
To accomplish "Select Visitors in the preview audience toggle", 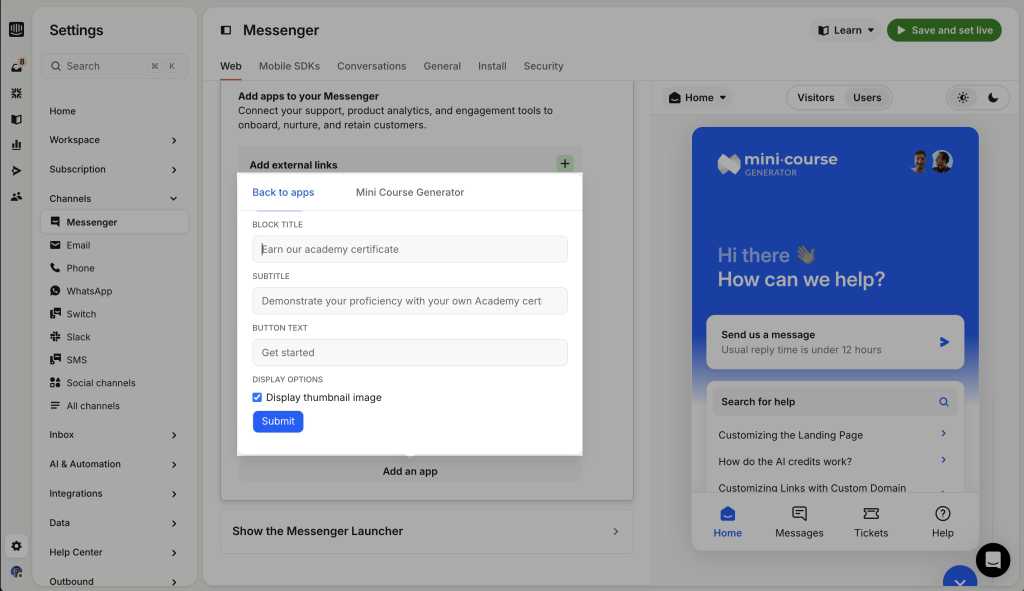I will (x=815, y=97).
